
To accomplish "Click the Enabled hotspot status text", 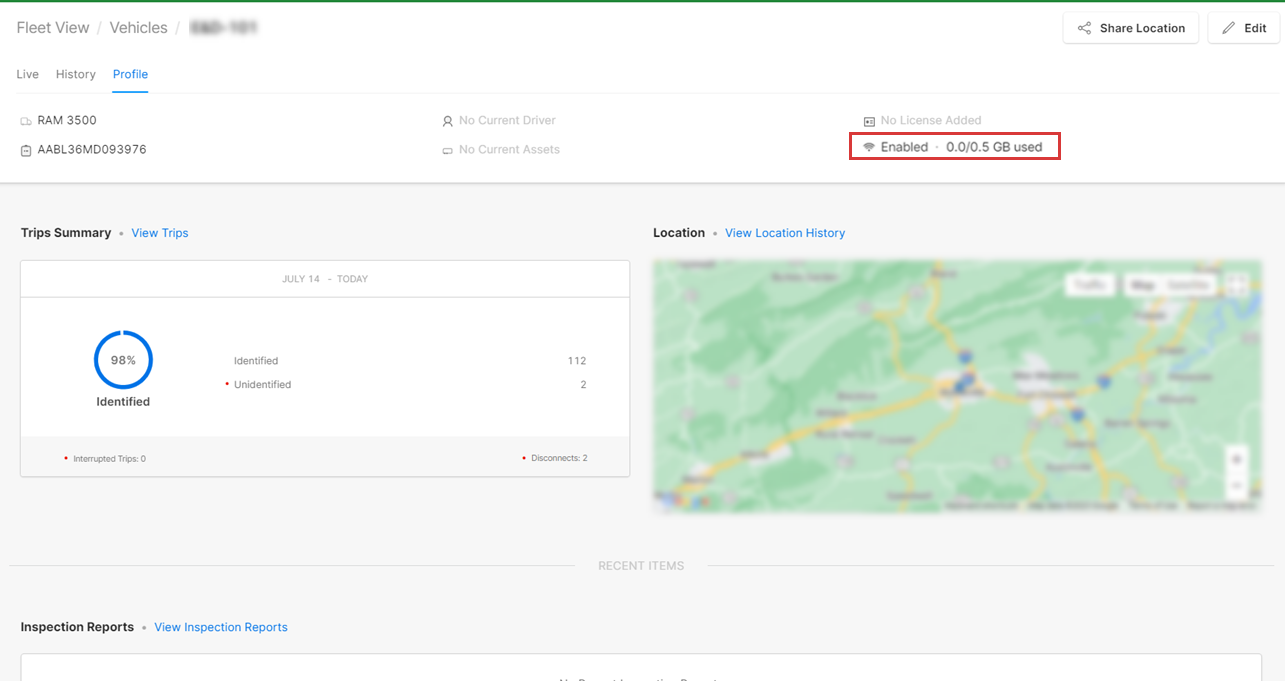I will coord(904,147).
